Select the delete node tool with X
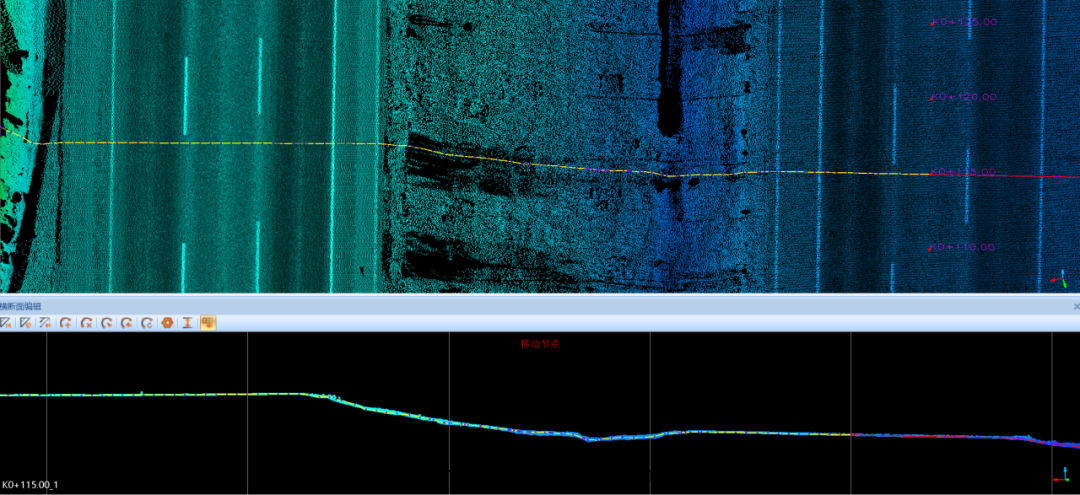 tap(86, 323)
